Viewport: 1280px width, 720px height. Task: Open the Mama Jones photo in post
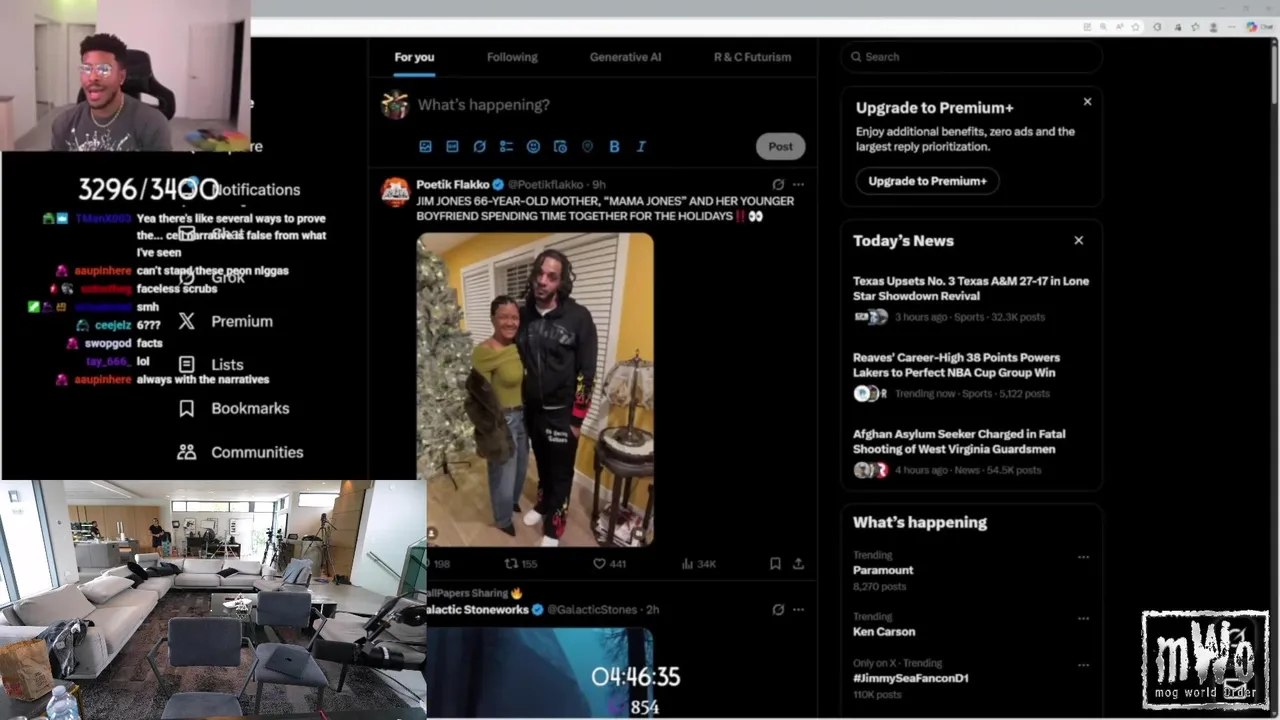point(535,390)
